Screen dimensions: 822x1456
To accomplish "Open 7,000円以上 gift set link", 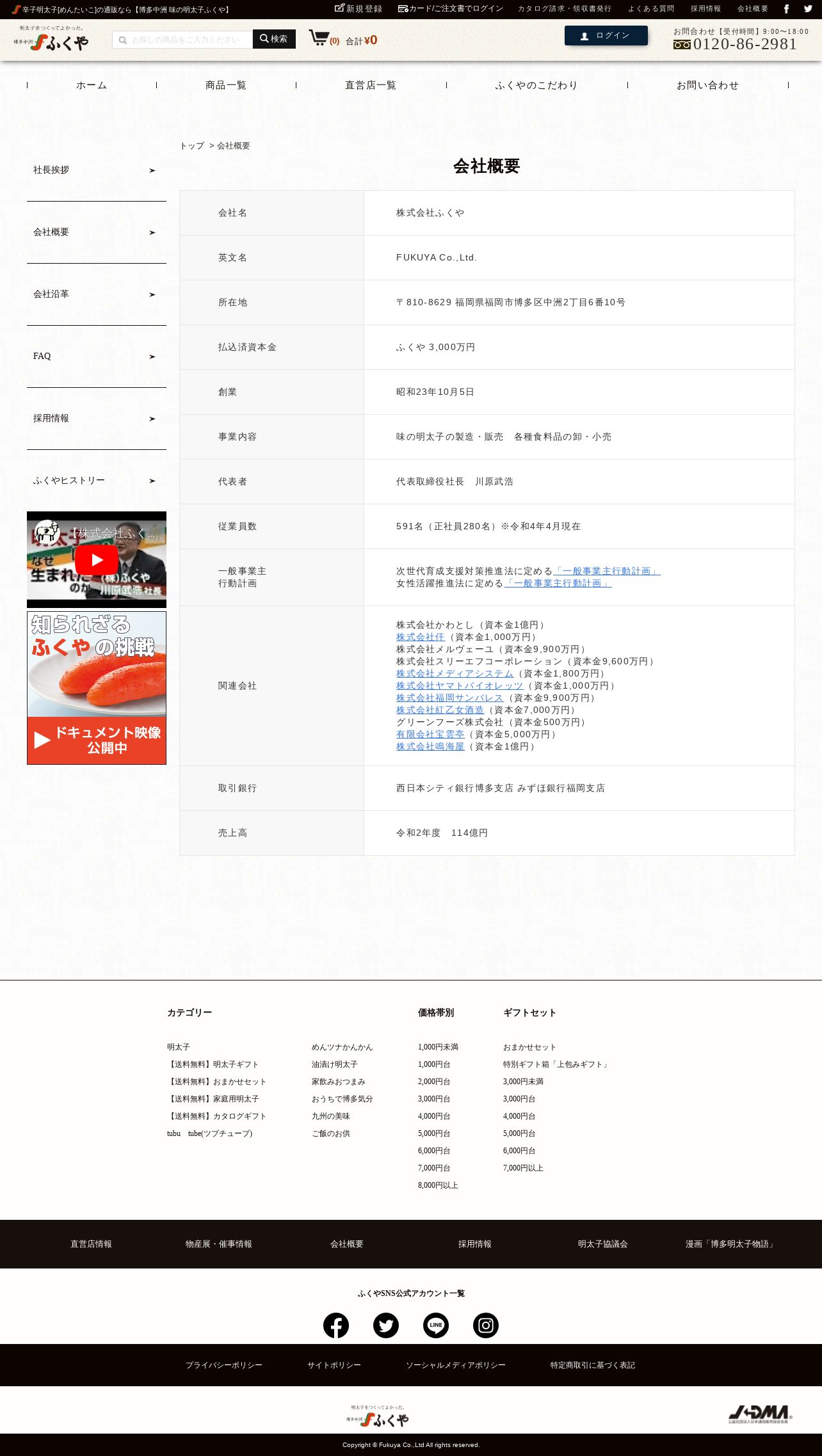I will (523, 1168).
